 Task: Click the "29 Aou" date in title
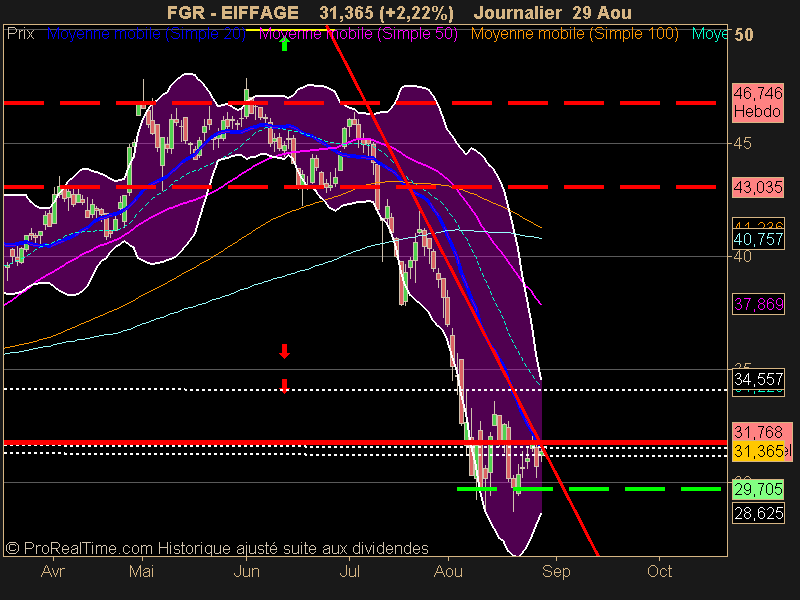click(602, 12)
